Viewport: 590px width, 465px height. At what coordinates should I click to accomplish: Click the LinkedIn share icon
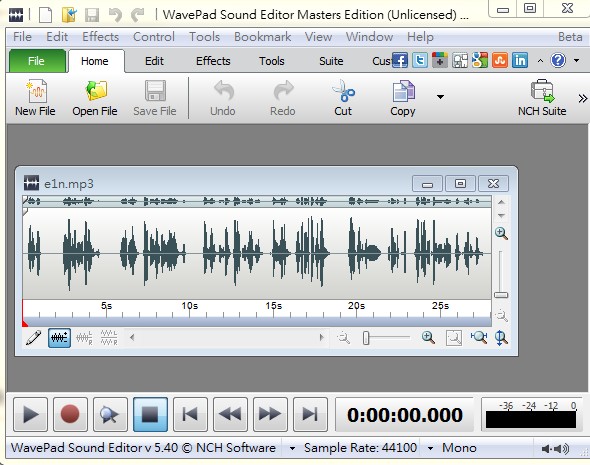tap(520, 60)
